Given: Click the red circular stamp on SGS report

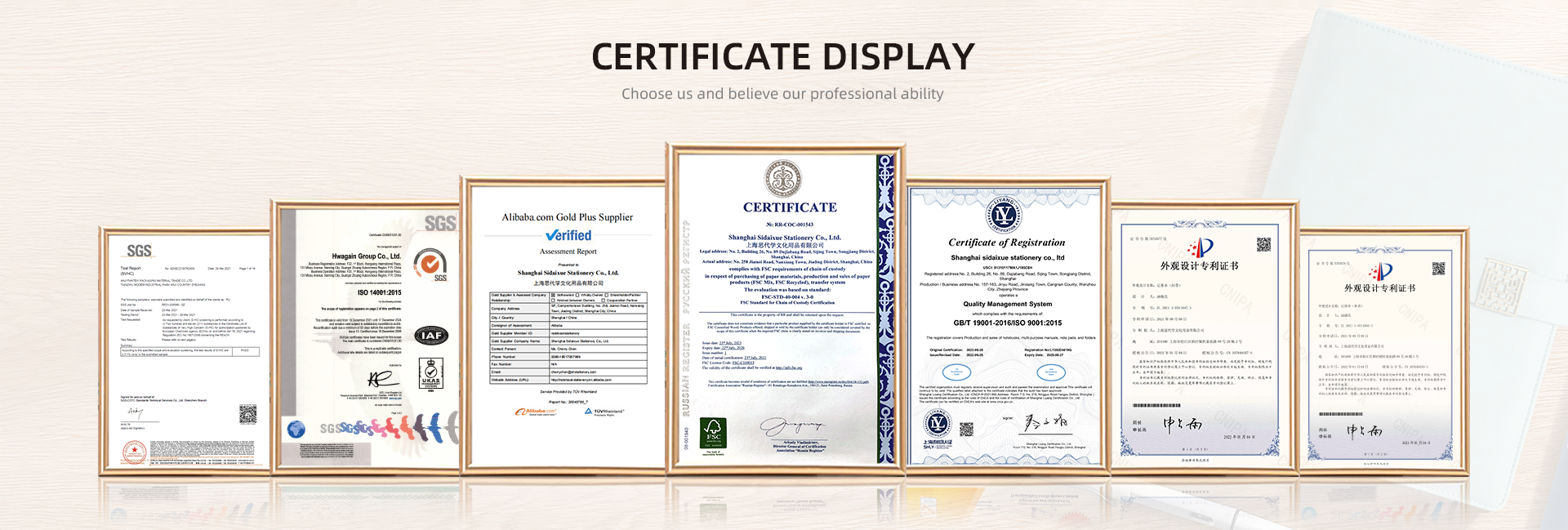Looking at the screenshot, I should (134, 452).
